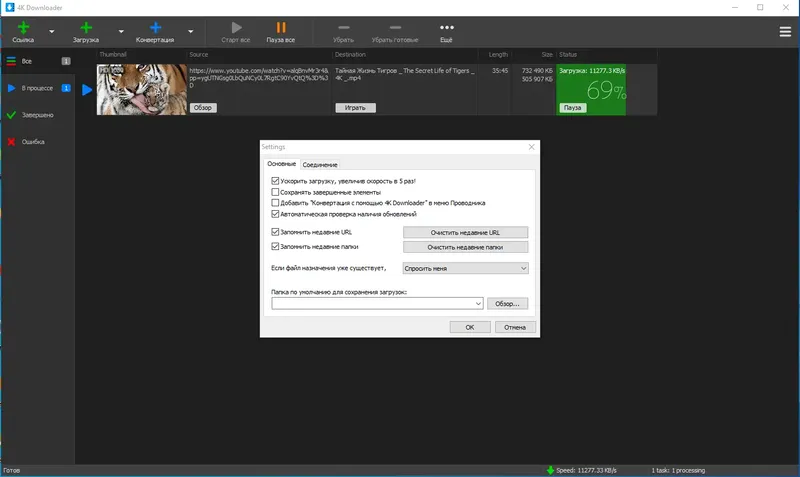Enable Сохранять завершенные элементы checkbox
This screenshot has width=800, height=477.
[x=275, y=192]
